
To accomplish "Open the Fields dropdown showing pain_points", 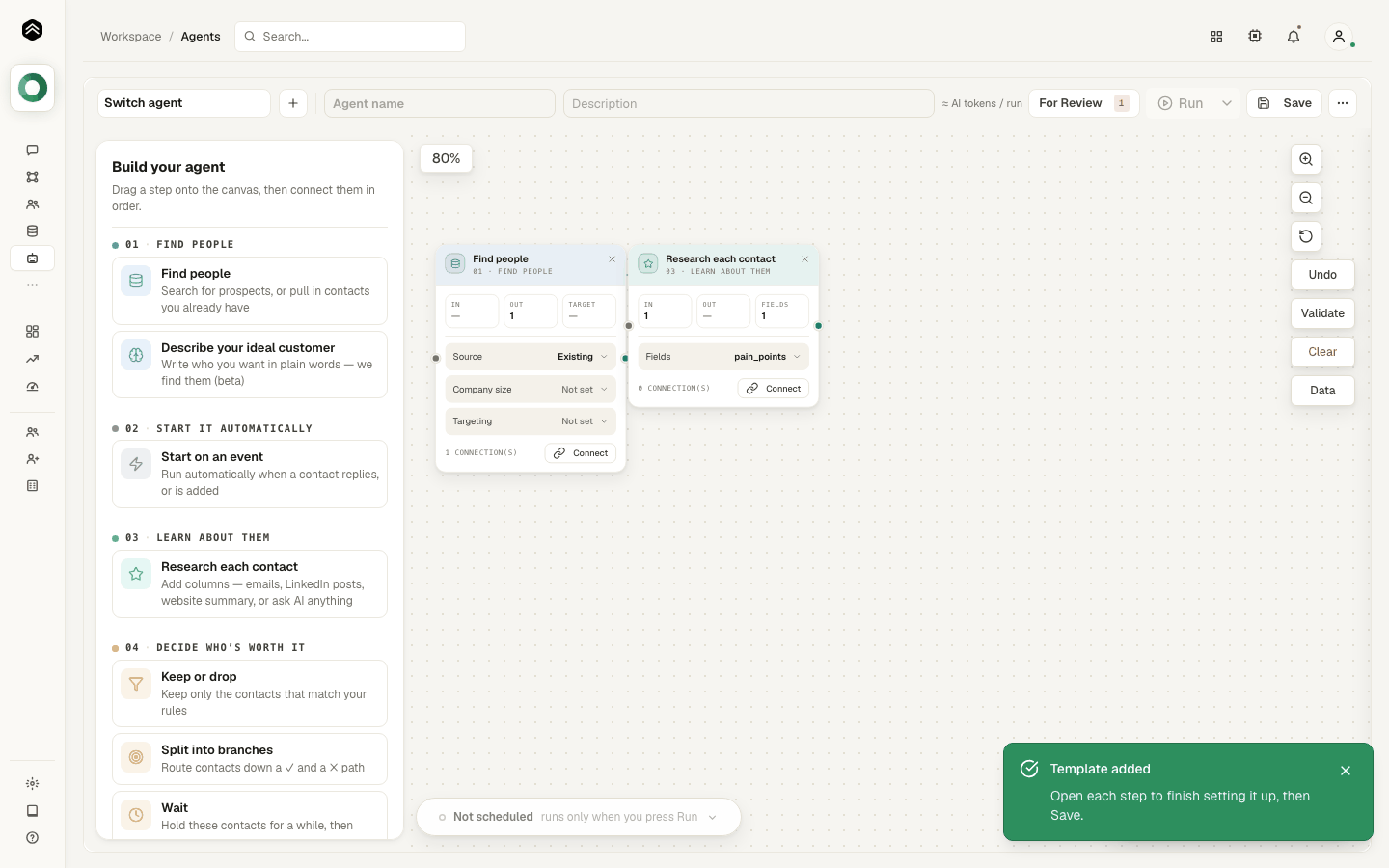I will click(x=723, y=357).
